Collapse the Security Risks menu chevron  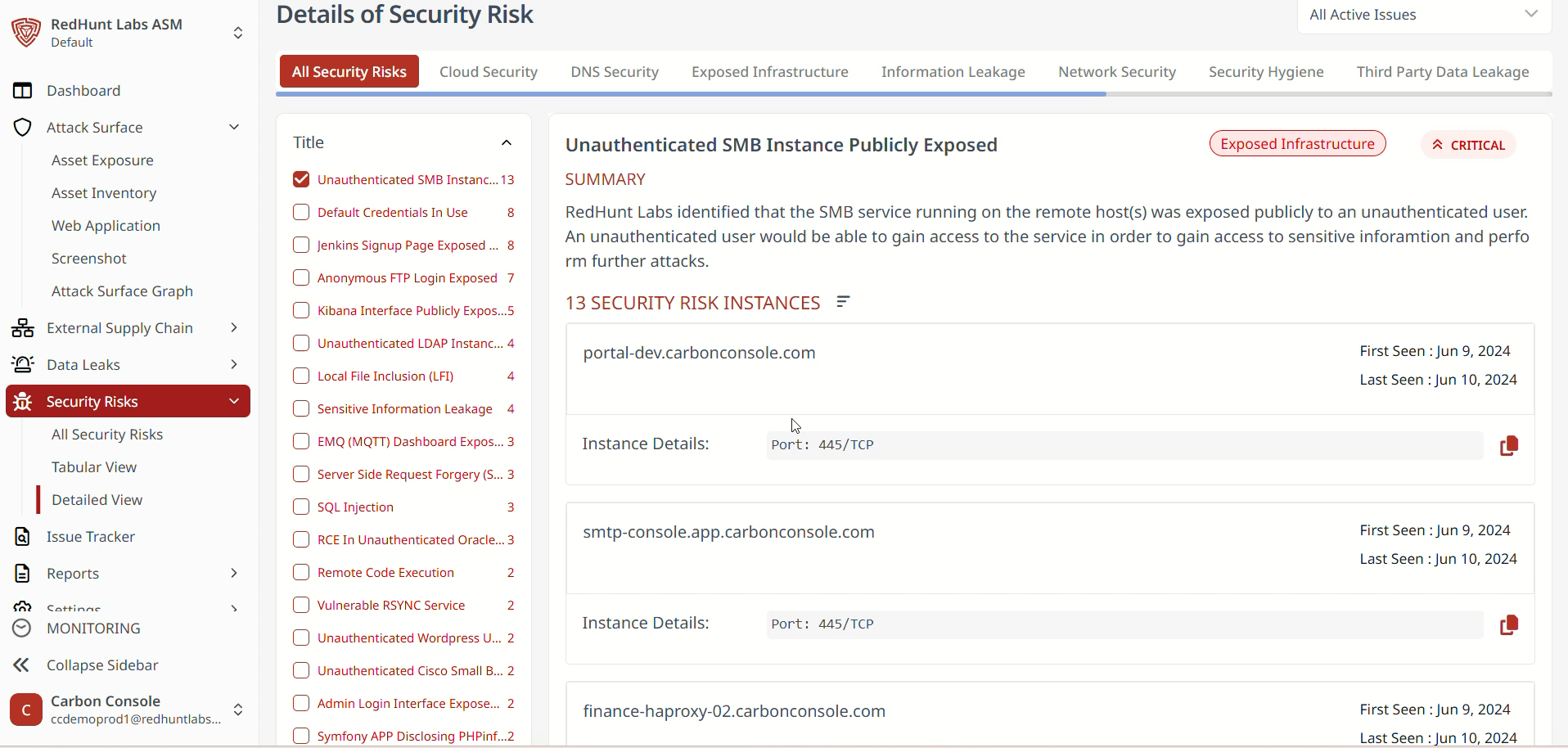pyautogui.click(x=234, y=401)
